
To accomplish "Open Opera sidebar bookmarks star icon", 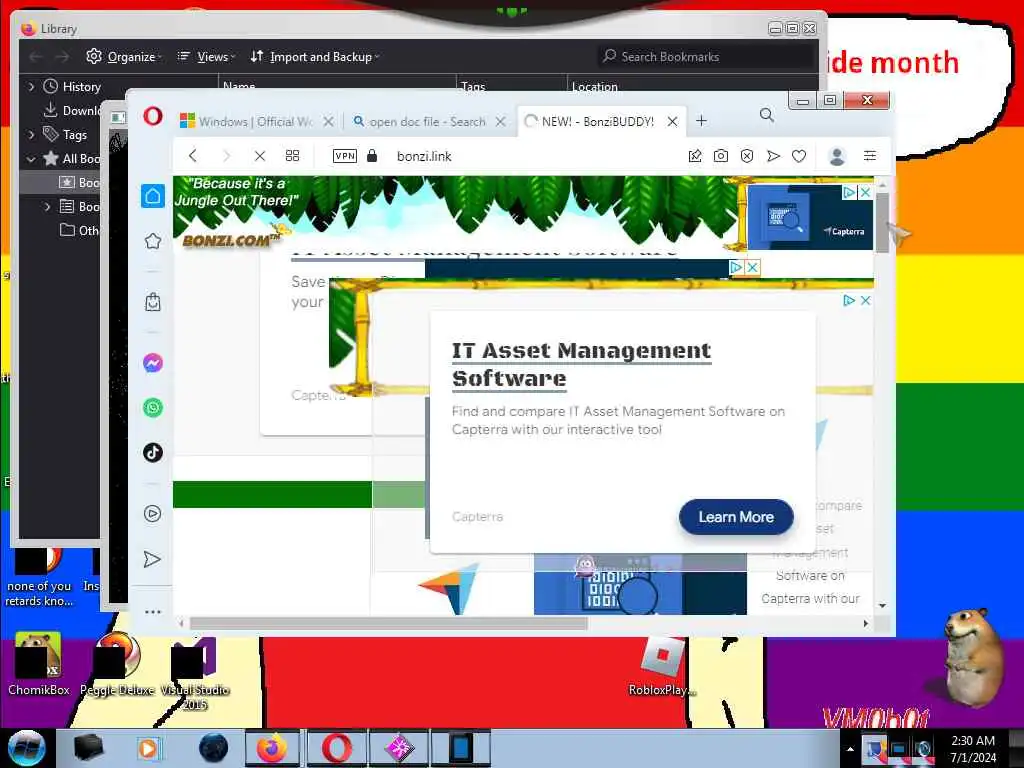I will tap(153, 241).
